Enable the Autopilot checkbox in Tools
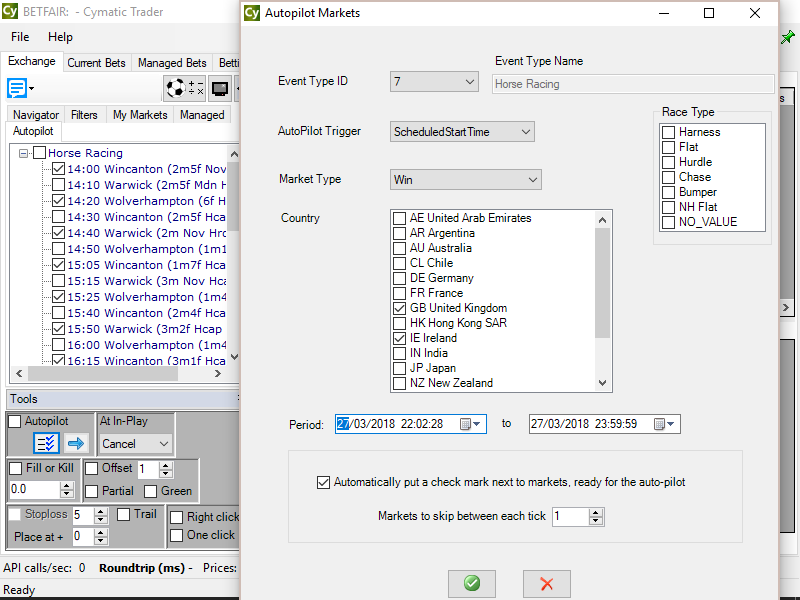This screenshot has width=800, height=600. coord(15,421)
